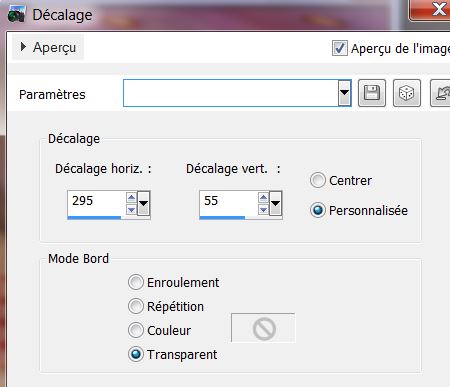Screen dimensions: 450x387
Task: Click the randomize parameters dice icon
Action: [x=407, y=93]
